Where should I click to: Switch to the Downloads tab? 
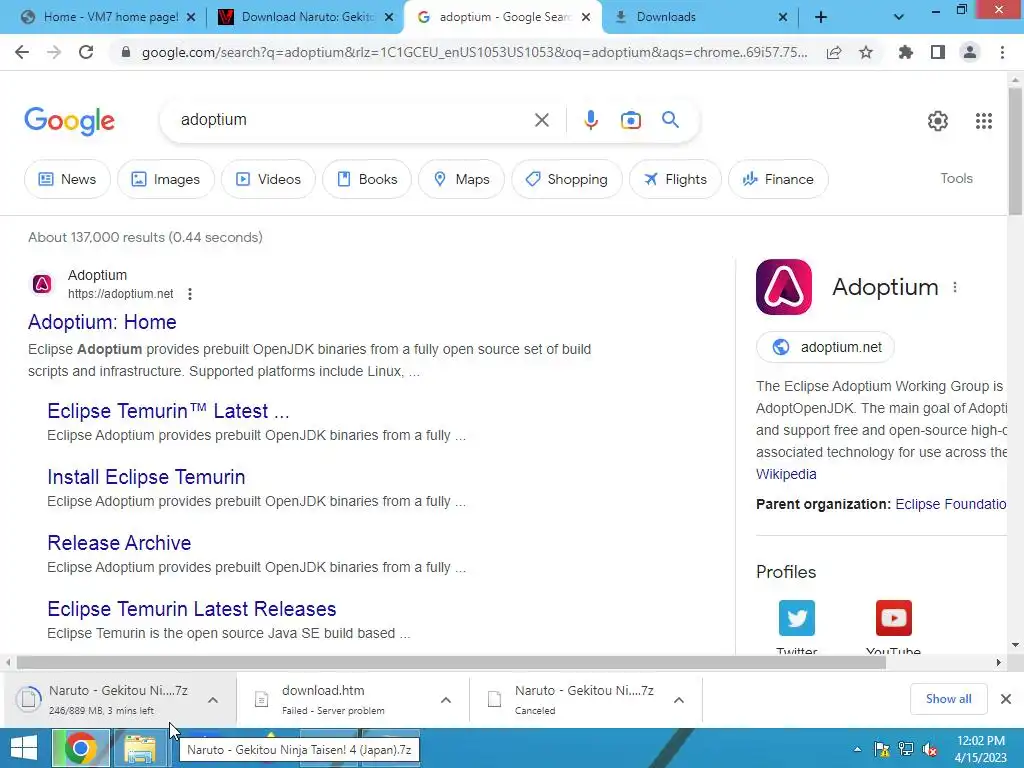click(x=699, y=17)
